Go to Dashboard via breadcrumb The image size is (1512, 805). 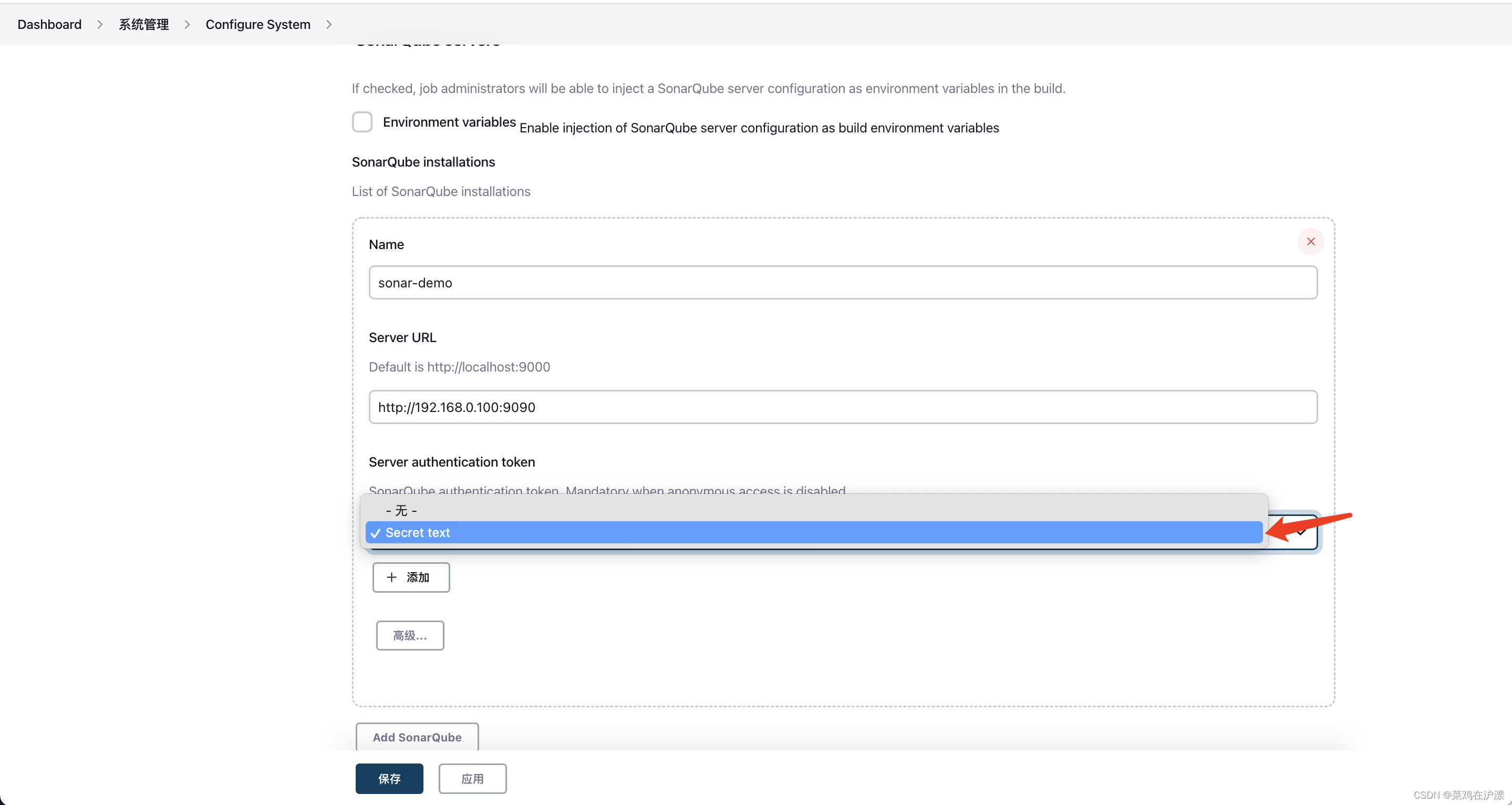click(49, 25)
